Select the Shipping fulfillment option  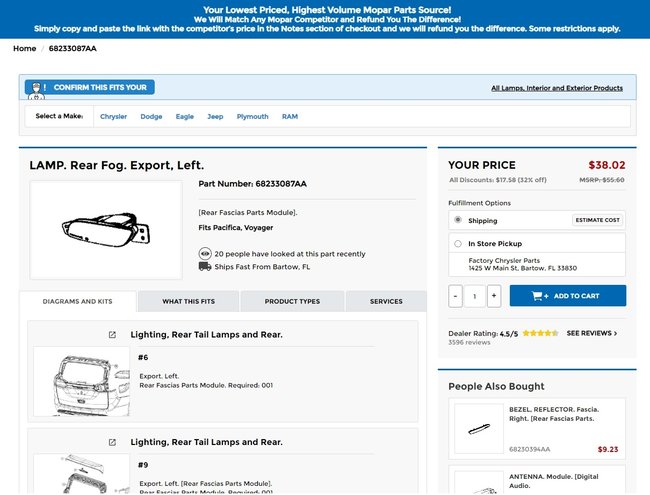(458, 220)
